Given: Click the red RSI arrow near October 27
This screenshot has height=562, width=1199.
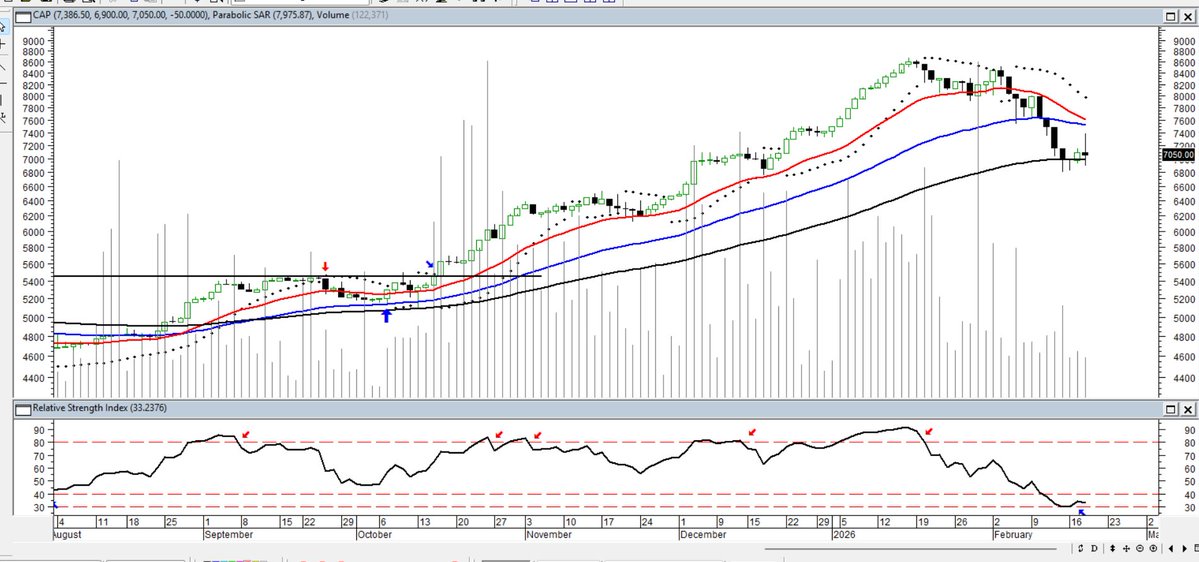Looking at the screenshot, I should [x=499, y=434].
